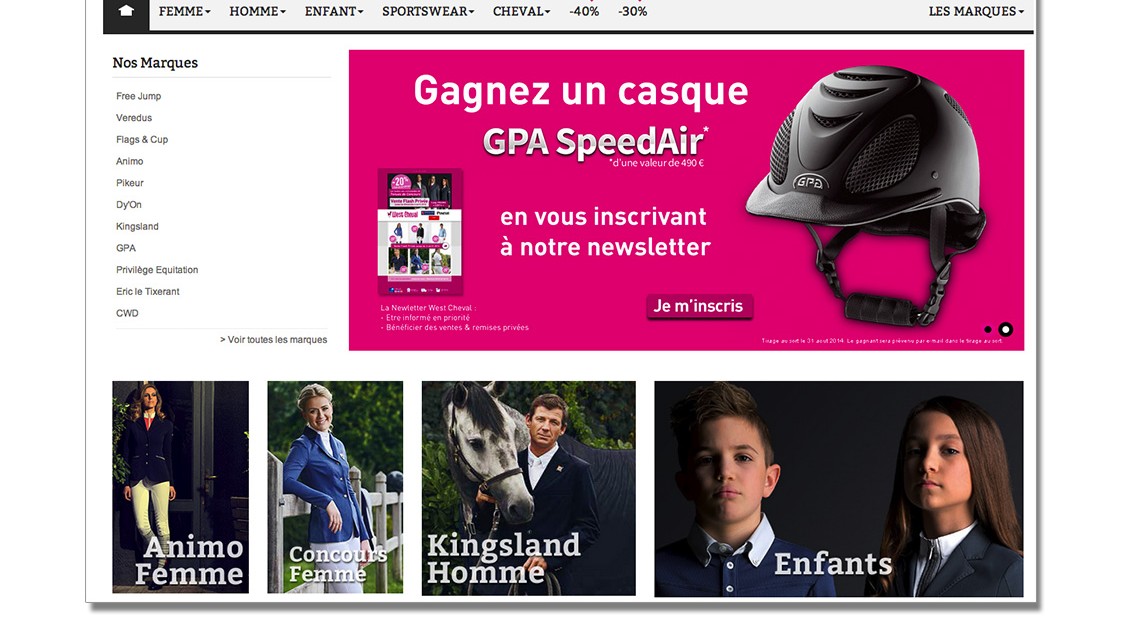
Task: Open the SPORTSWEAR menu
Action: pos(428,11)
